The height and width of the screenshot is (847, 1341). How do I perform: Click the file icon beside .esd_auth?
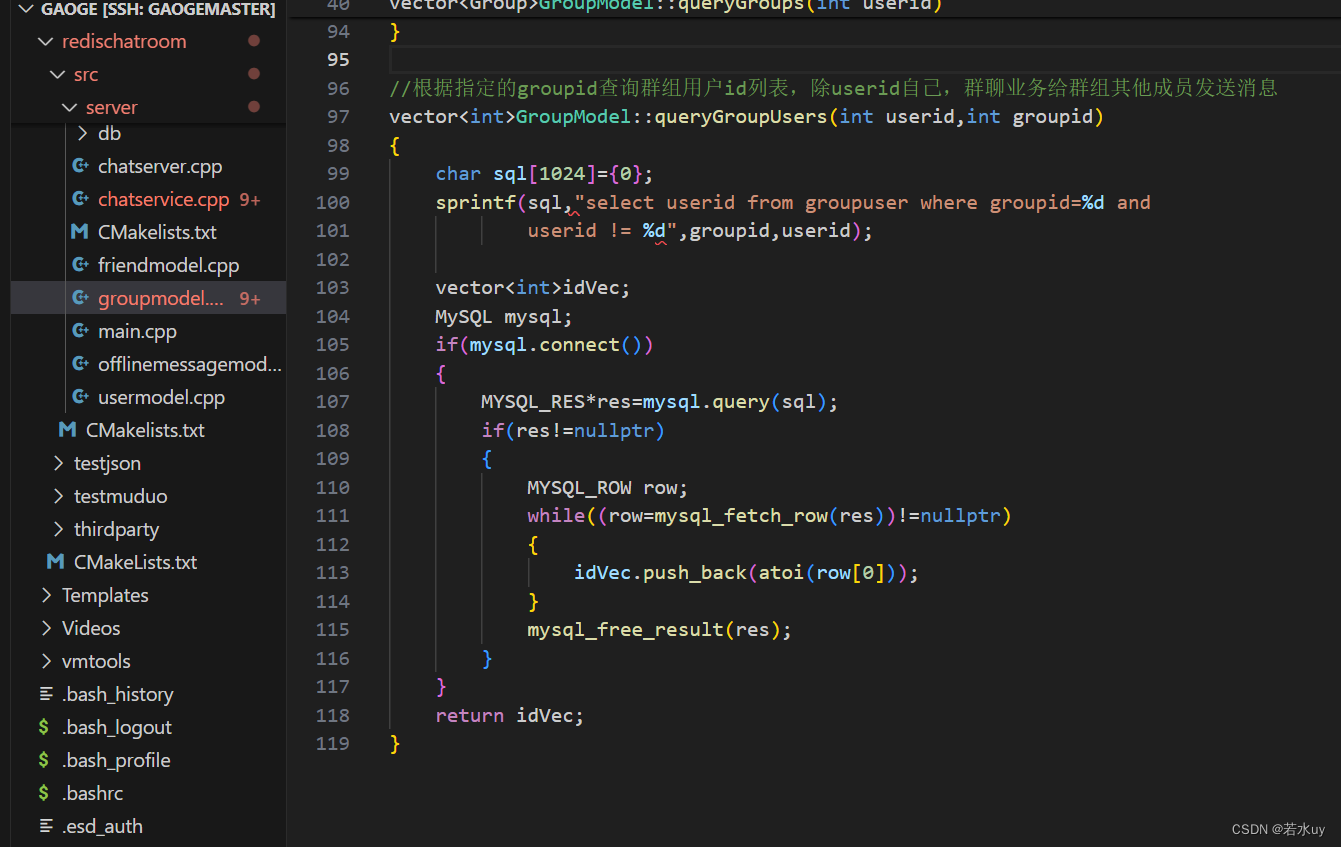[x=46, y=827]
